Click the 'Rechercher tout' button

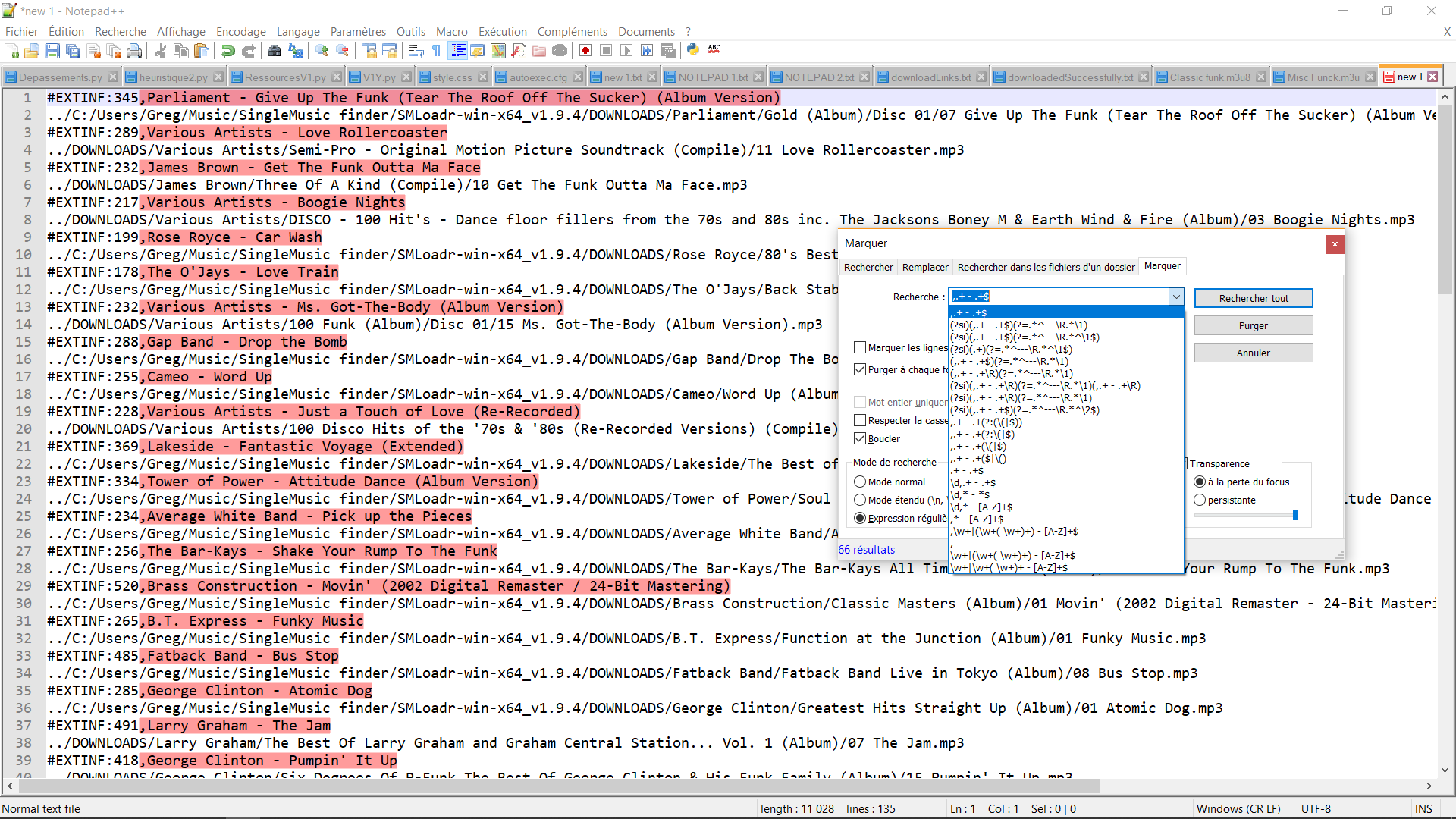[x=1254, y=298]
